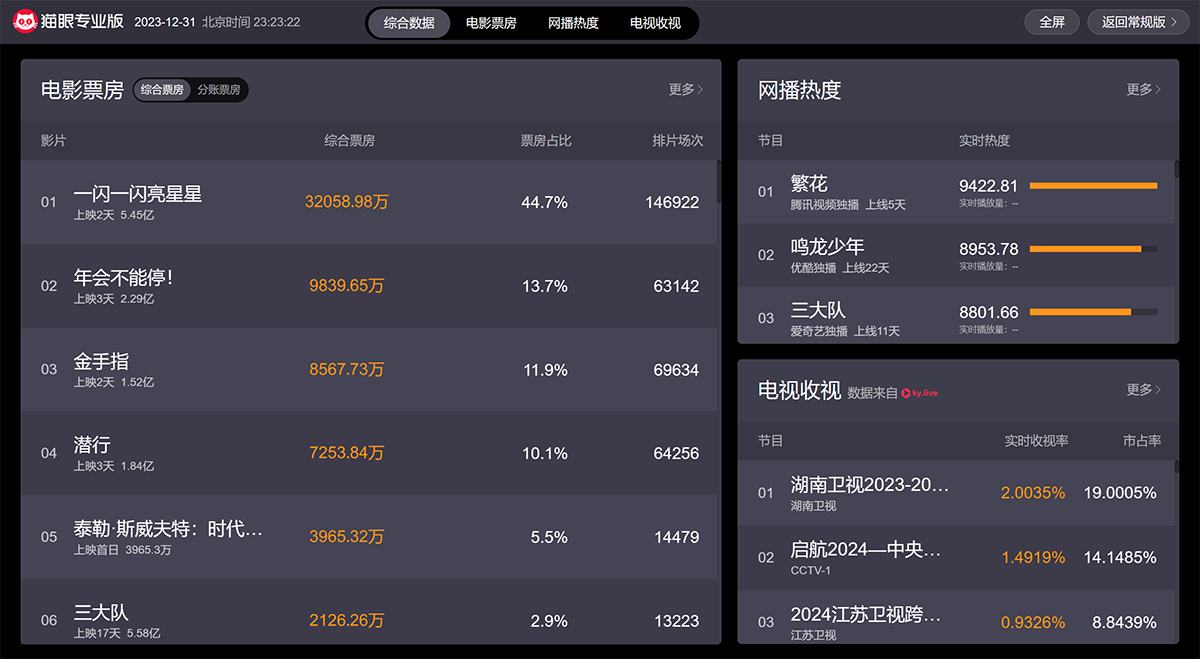Viewport: 1200px width, 659px height.
Task: Click the 金手指 box office amount
Action: pyautogui.click(x=346, y=370)
